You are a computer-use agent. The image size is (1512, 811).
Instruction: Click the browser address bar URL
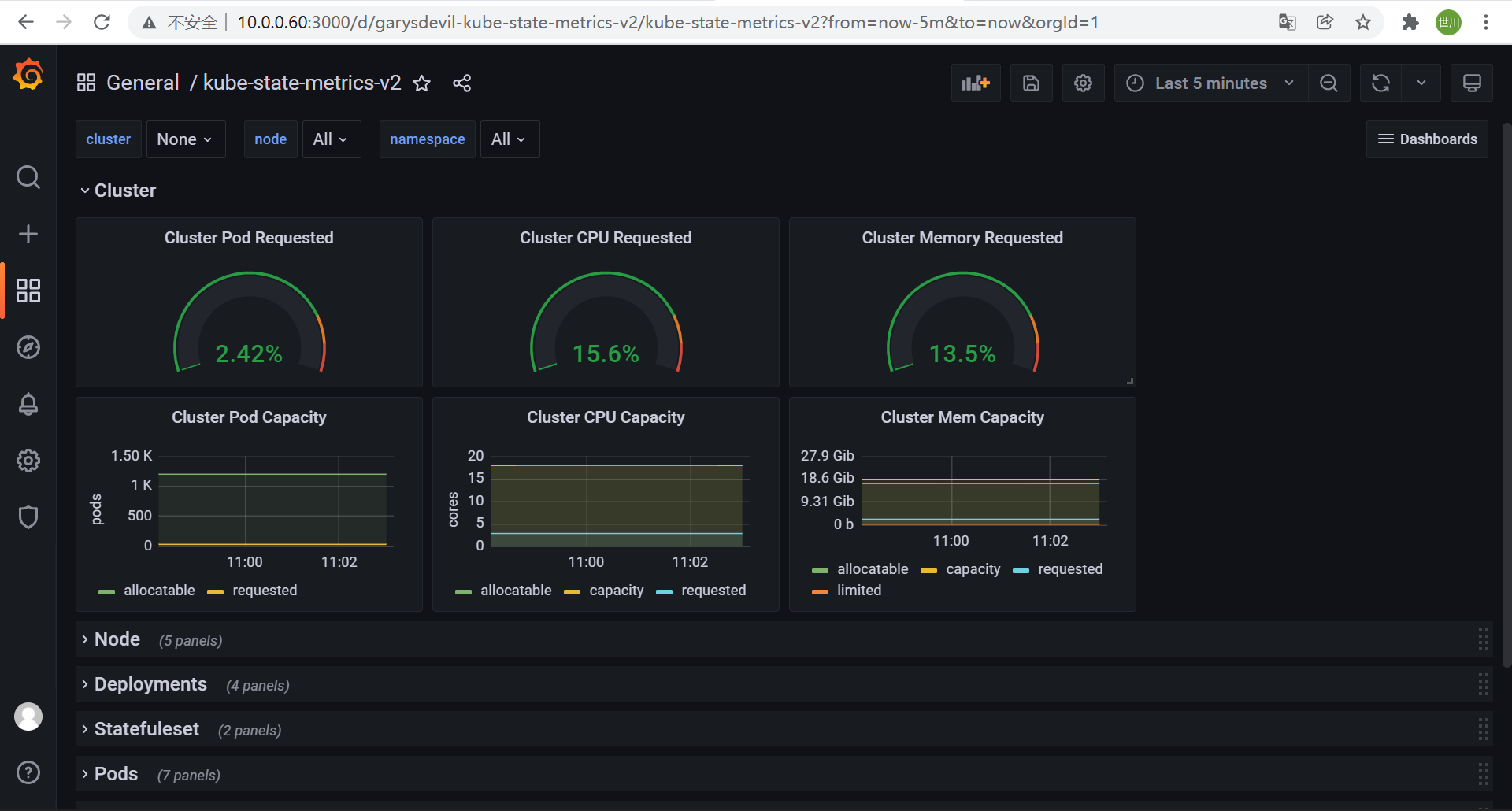(x=668, y=22)
